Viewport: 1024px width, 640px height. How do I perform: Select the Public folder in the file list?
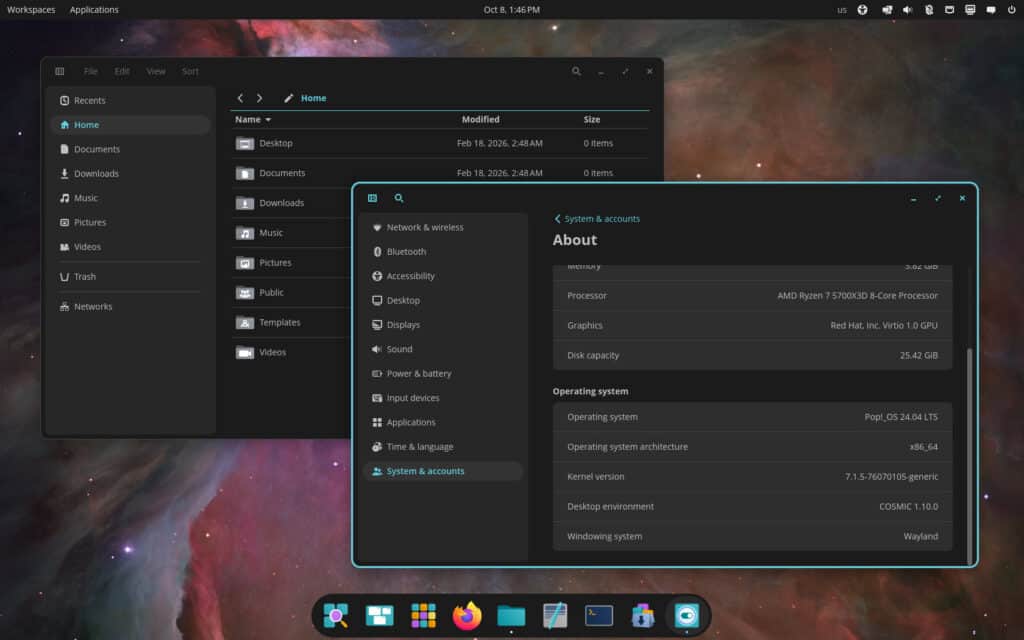tap(291, 293)
